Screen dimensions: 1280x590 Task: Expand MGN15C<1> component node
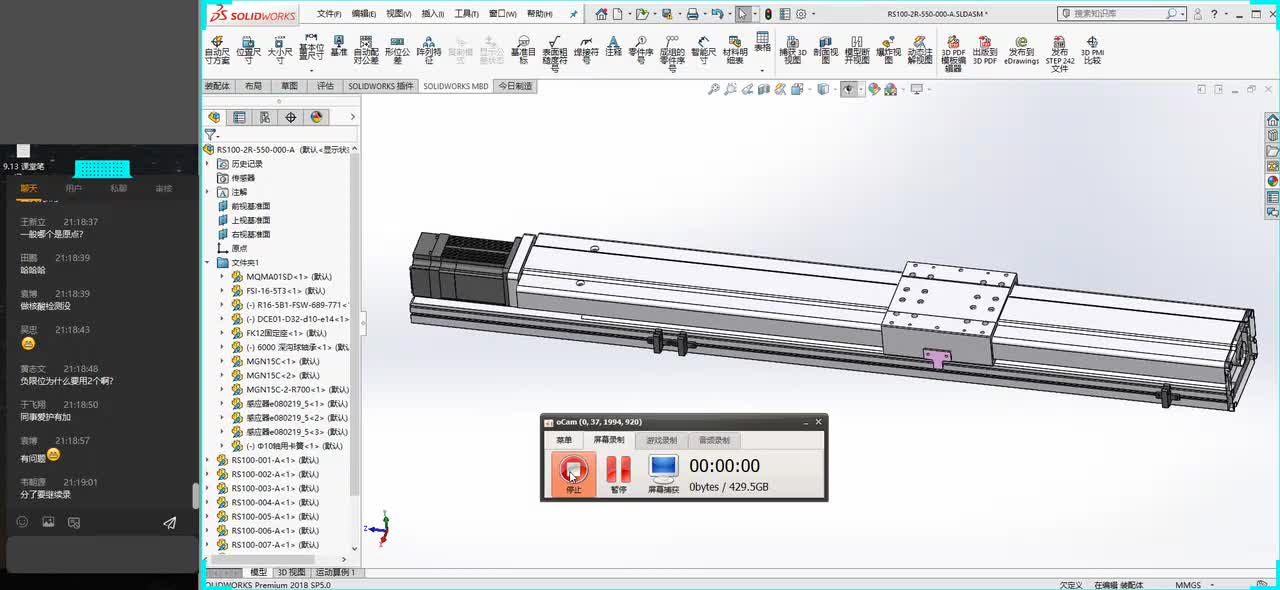click(223, 361)
